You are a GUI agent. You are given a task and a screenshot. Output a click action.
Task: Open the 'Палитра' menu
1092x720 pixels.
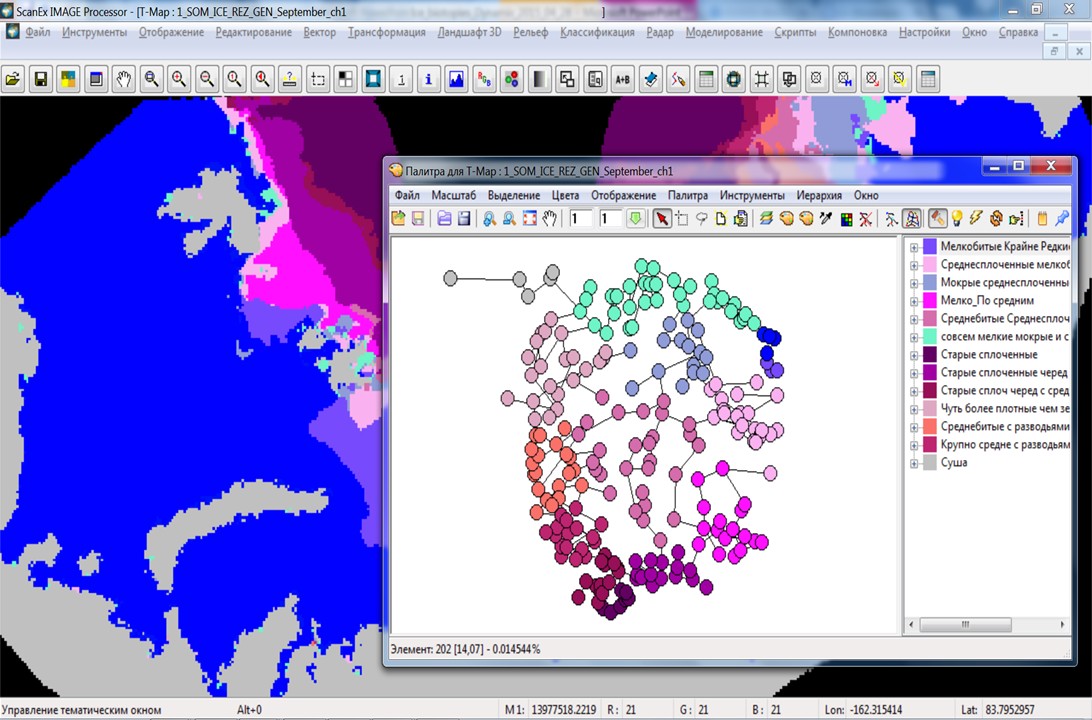[x=688, y=196]
